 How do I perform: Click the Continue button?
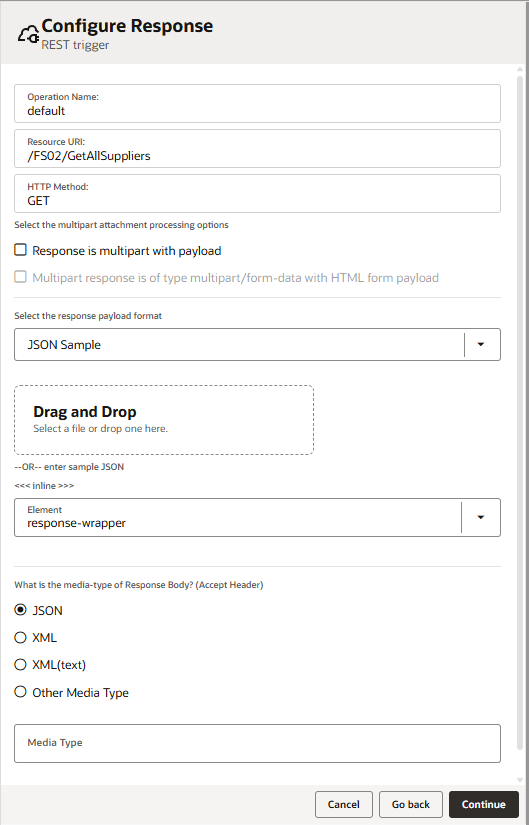pos(484,804)
